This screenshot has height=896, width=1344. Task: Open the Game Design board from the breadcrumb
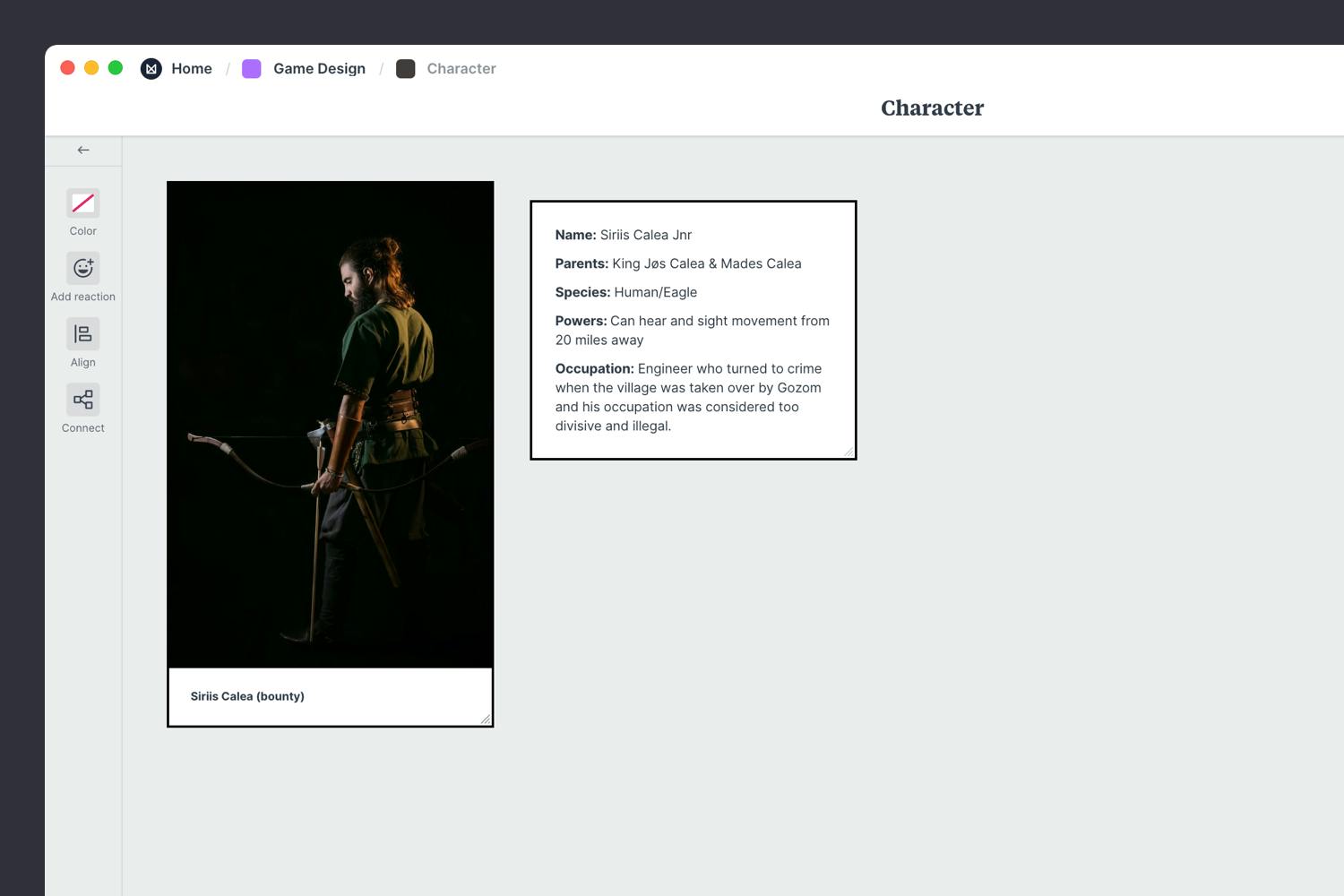(x=319, y=68)
